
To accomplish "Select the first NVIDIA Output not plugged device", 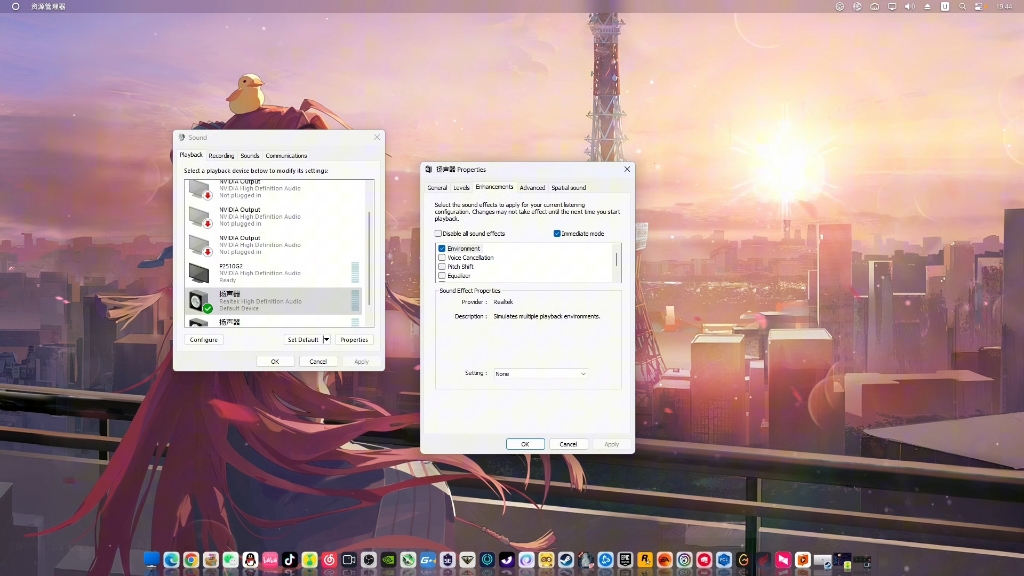I will (273, 189).
